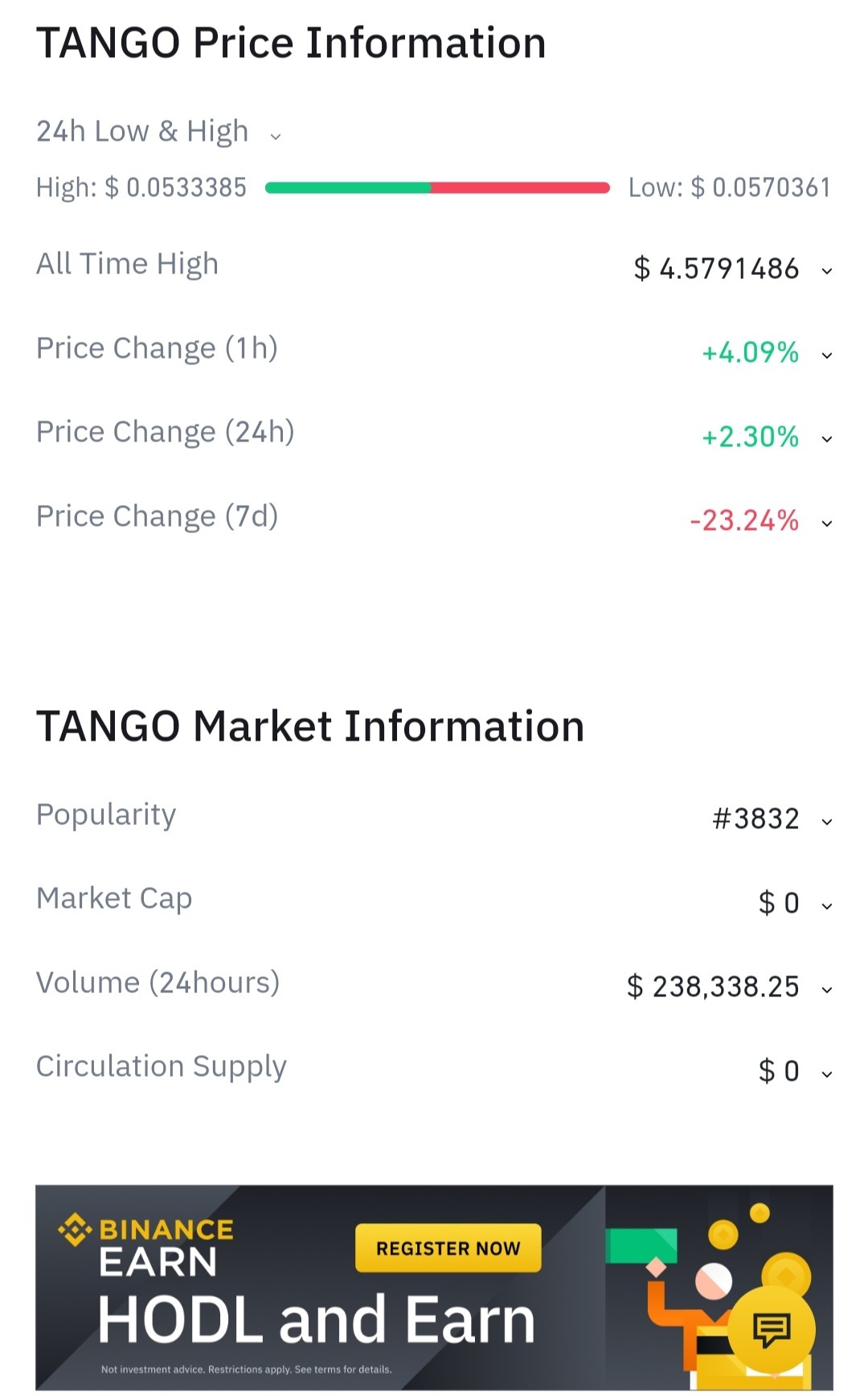Image resolution: width=868 pixels, height=1396 pixels.
Task: Open the yellow chat support bubble icon
Action: coord(772,1328)
